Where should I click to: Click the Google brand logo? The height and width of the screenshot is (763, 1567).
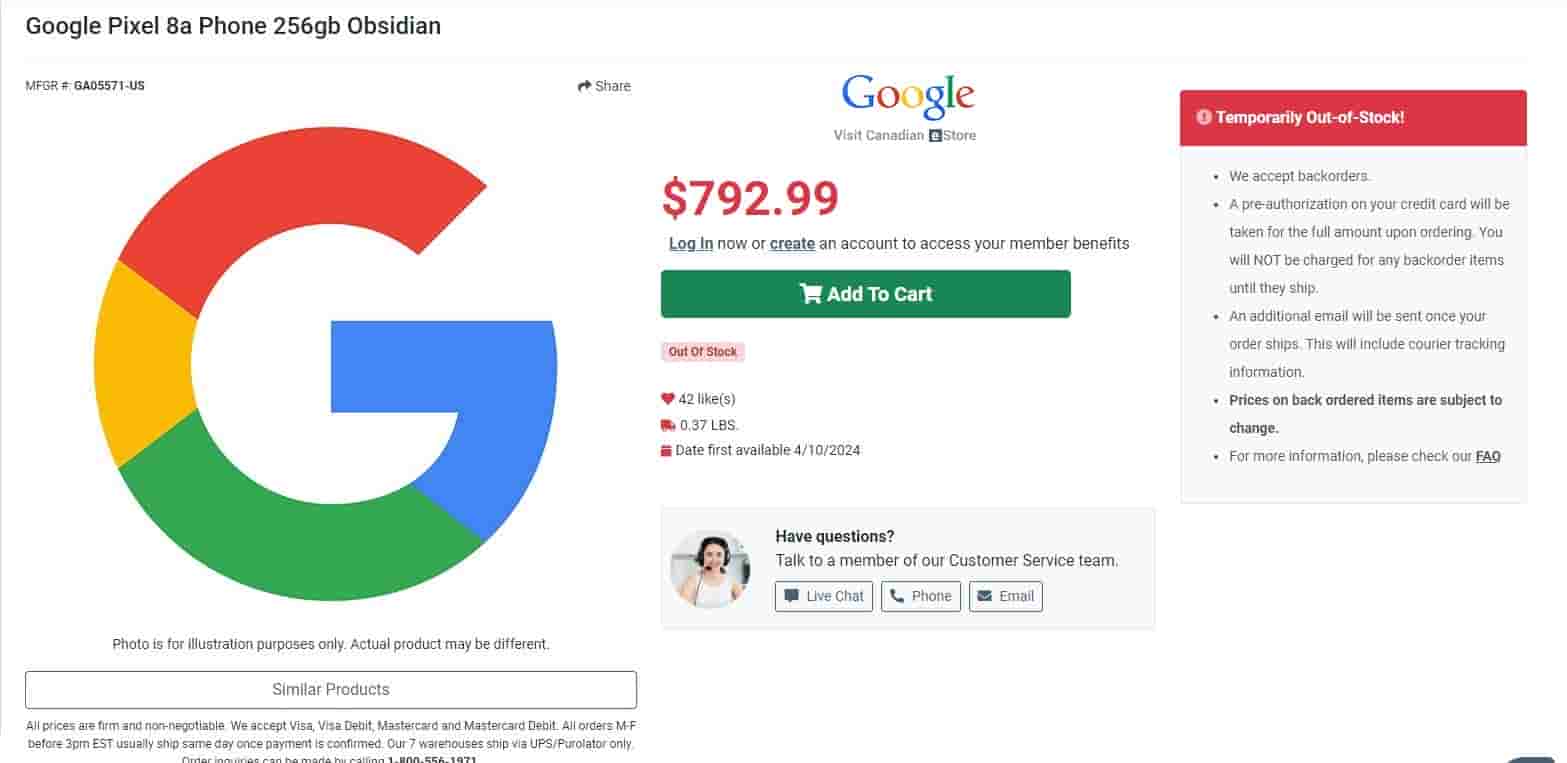(908, 94)
